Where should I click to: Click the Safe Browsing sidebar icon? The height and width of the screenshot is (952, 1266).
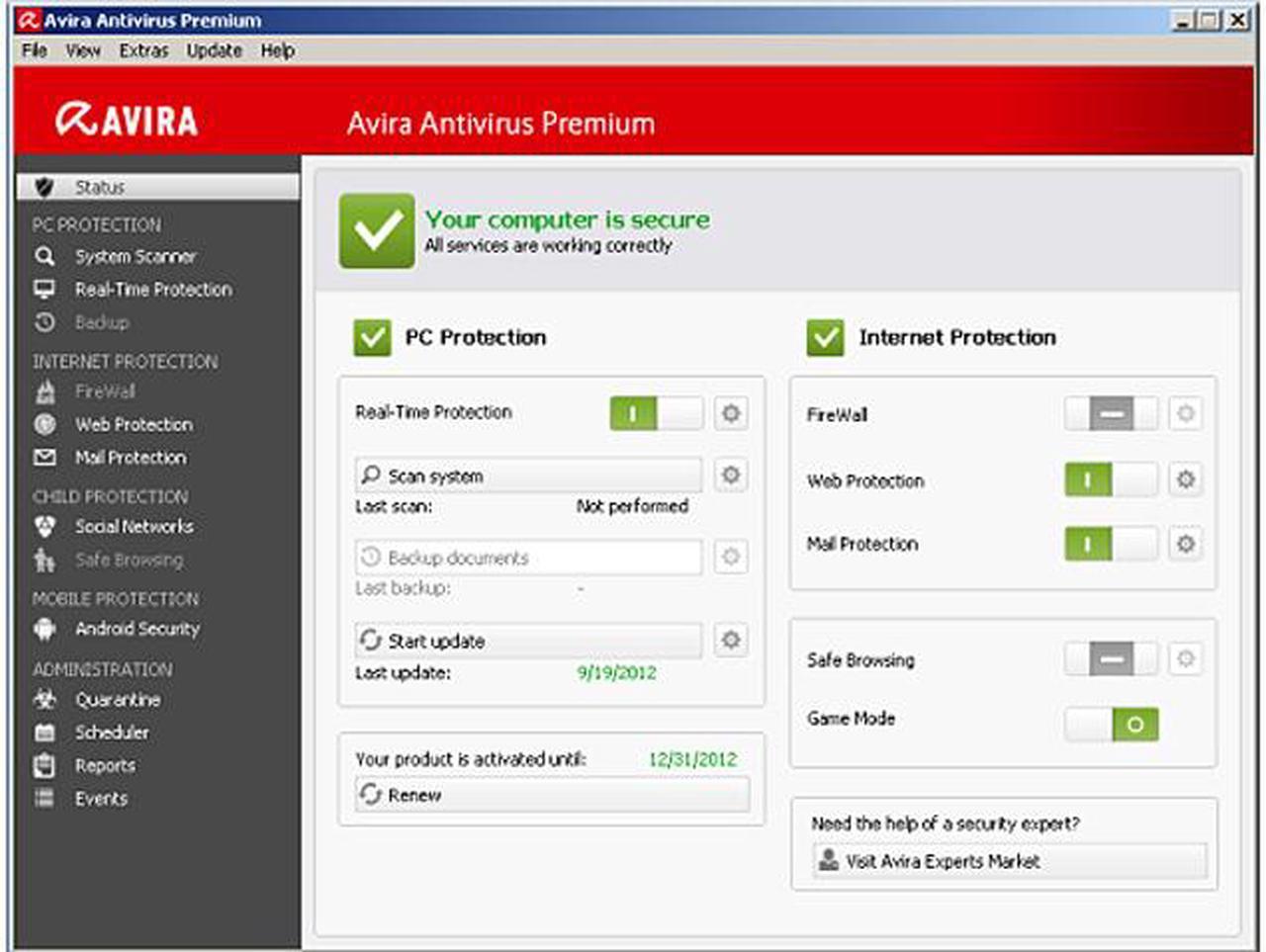[x=45, y=560]
